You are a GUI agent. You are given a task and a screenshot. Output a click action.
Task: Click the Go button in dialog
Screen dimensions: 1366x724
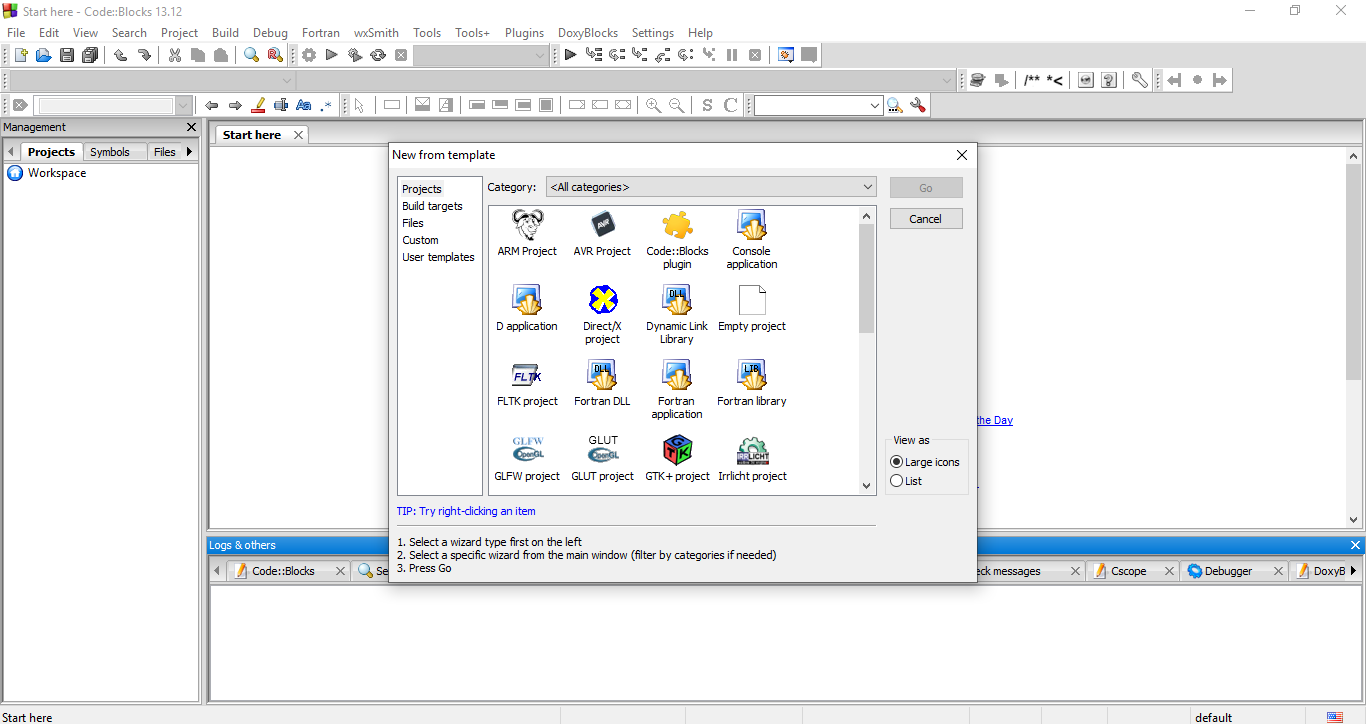pyautogui.click(x=926, y=188)
